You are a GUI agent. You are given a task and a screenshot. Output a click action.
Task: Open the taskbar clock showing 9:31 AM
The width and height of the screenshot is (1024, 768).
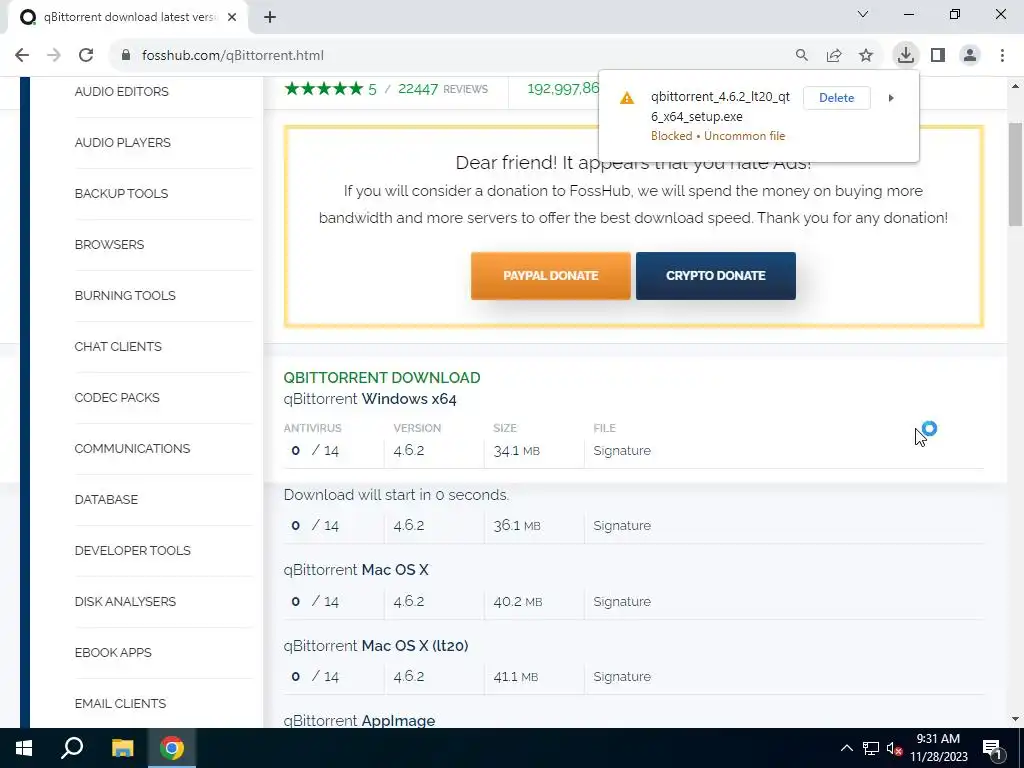pos(938,748)
